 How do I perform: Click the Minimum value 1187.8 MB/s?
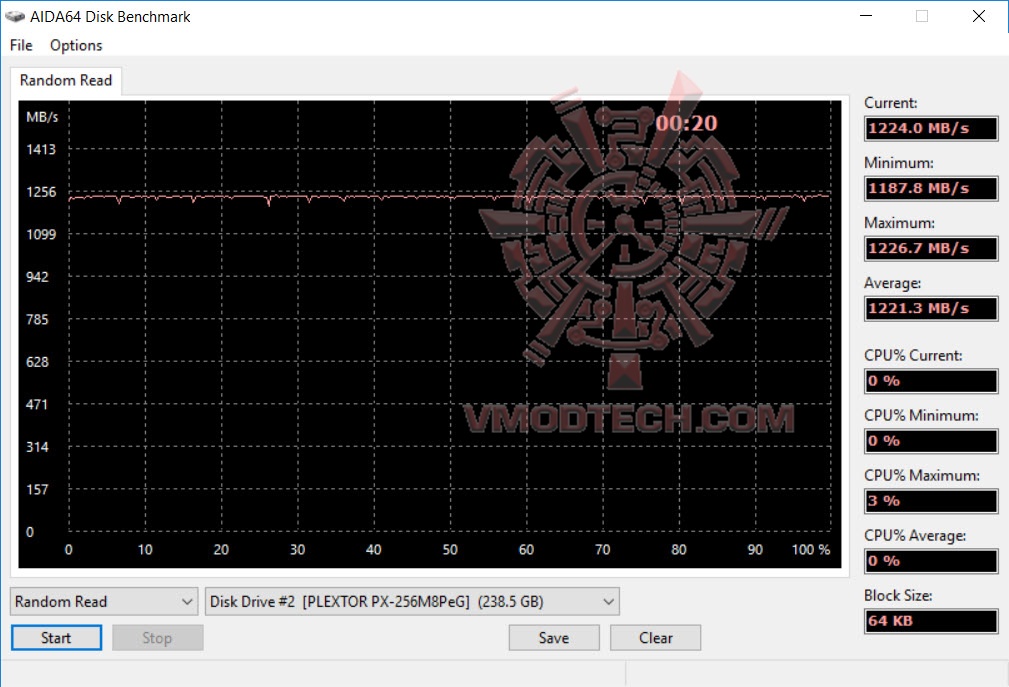930,188
